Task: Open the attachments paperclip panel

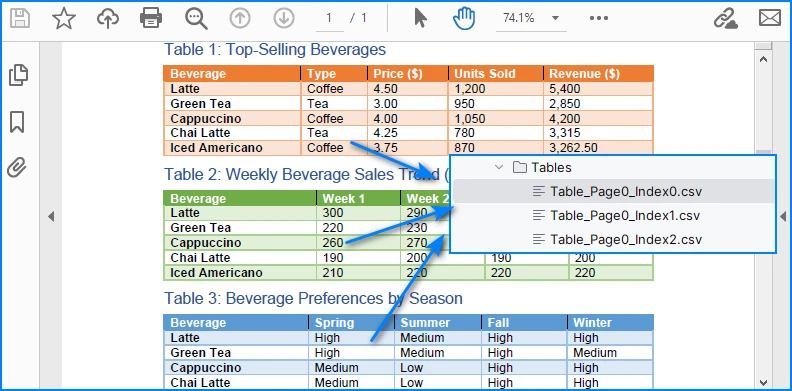Action: (17, 167)
